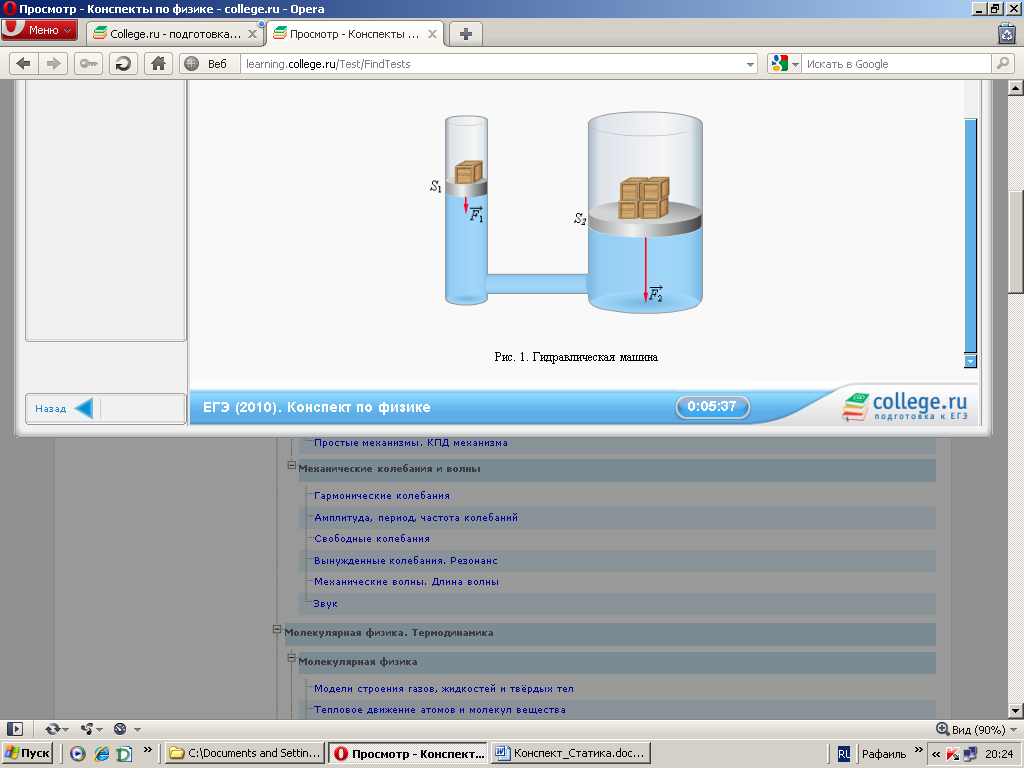Go forward with the browser forward arrow

(53, 63)
